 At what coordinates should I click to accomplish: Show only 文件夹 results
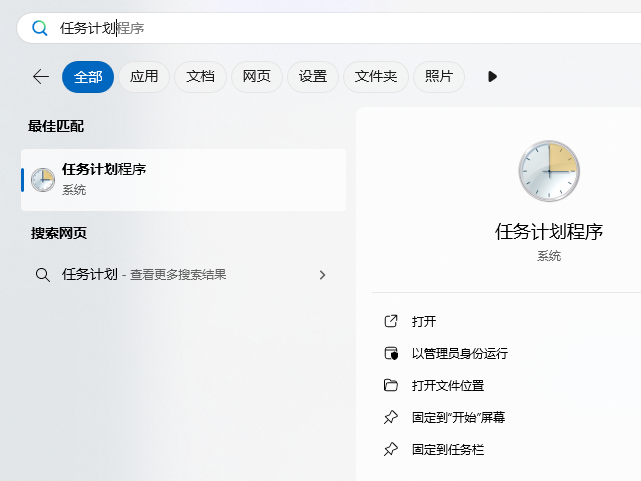[x=376, y=77]
